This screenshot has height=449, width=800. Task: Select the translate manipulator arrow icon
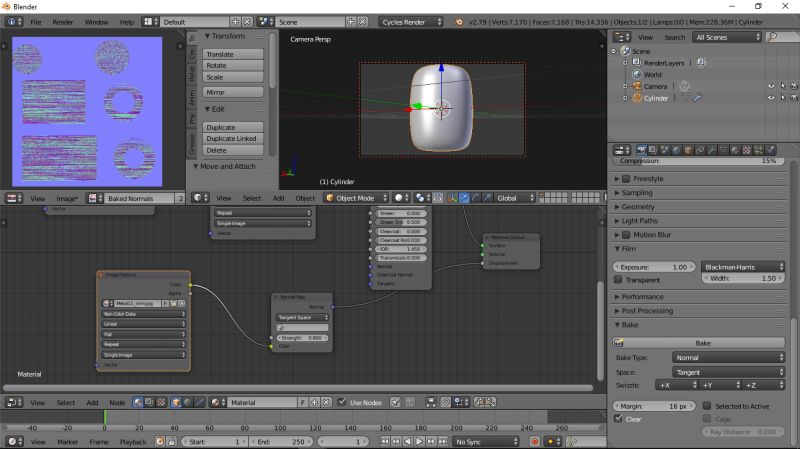[x=464, y=198]
